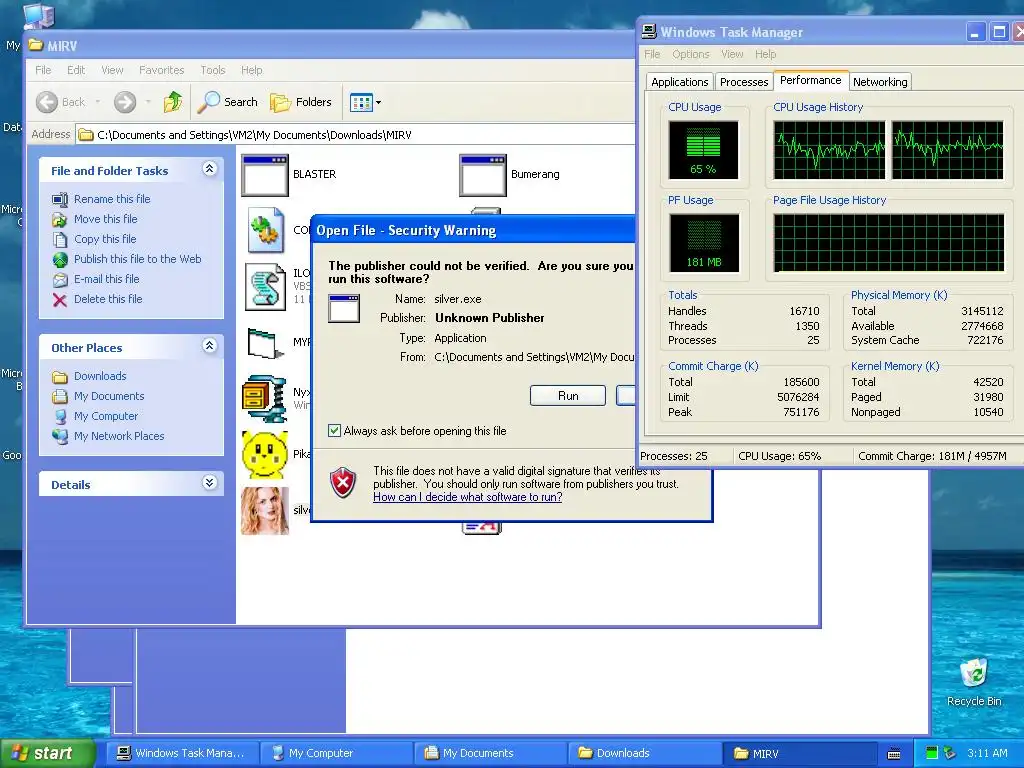The height and width of the screenshot is (768, 1024).
Task: Click the folder icon in the address bar
Action: [x=86, y=135]
